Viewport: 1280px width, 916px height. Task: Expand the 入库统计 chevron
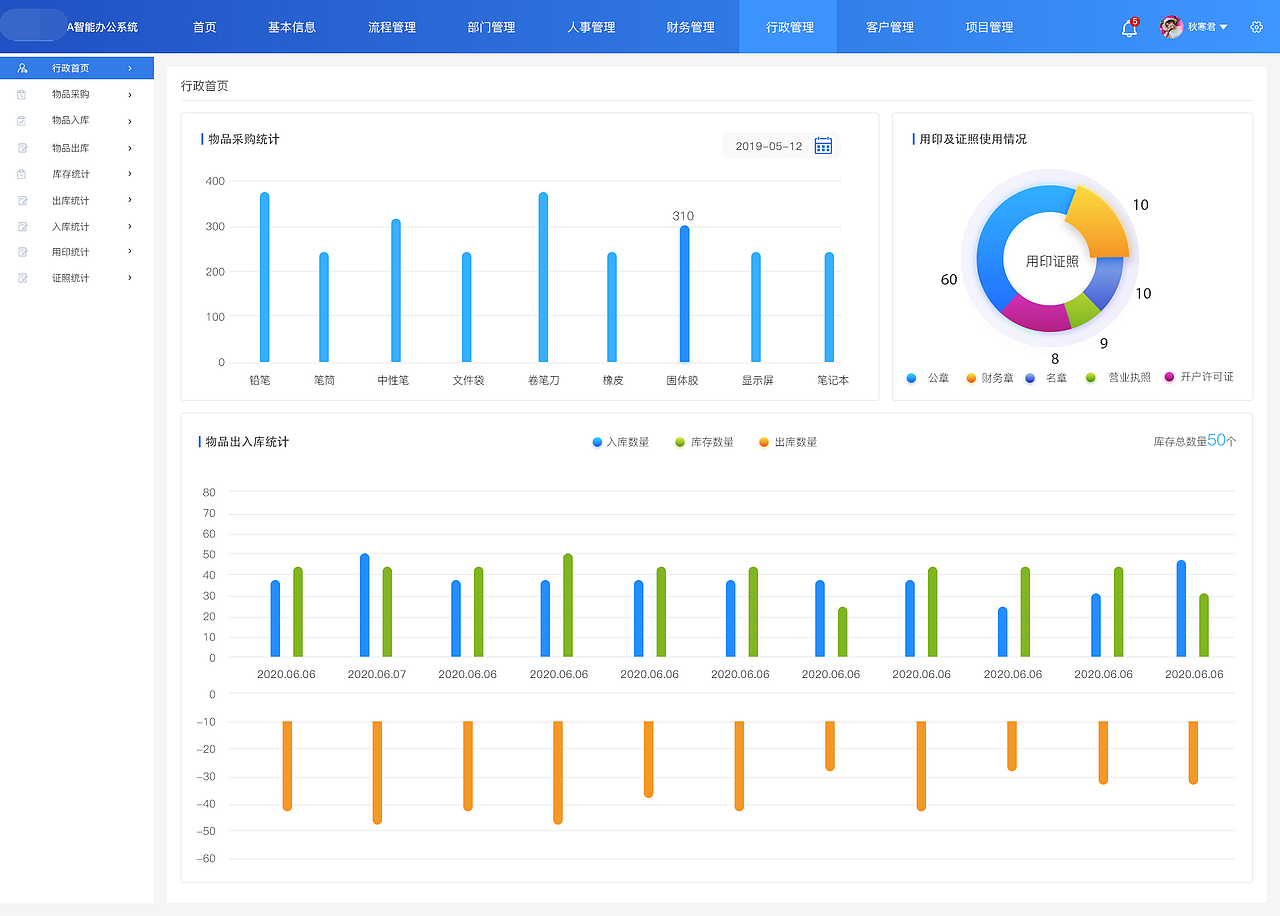pos(130,226)
